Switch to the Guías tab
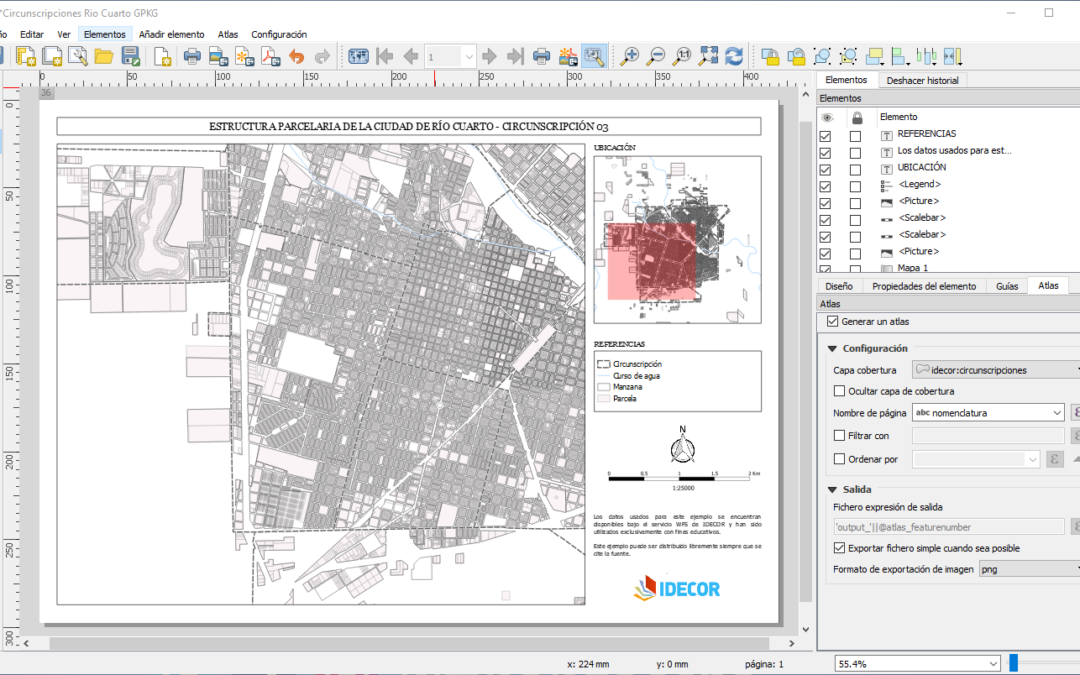 pos(1006,286)
